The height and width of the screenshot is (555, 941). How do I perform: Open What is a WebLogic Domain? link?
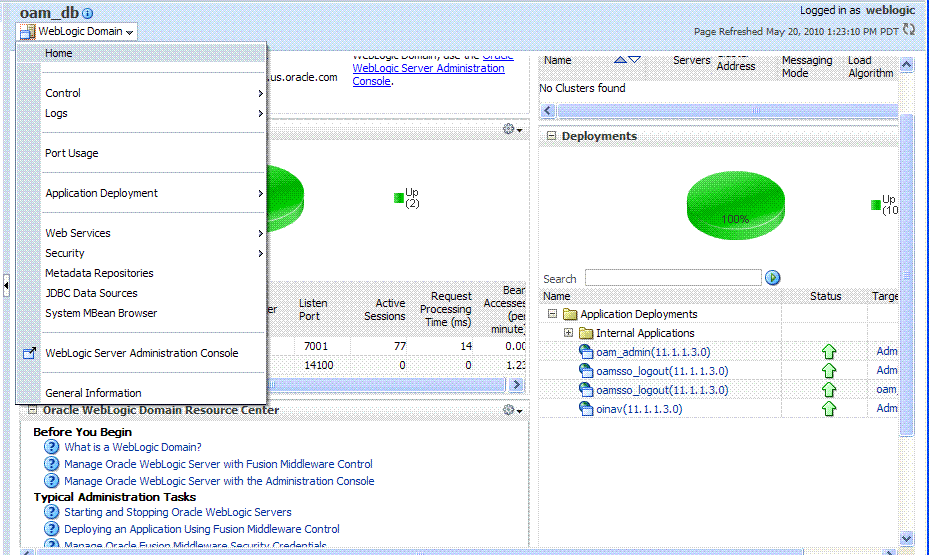(133, 447)
